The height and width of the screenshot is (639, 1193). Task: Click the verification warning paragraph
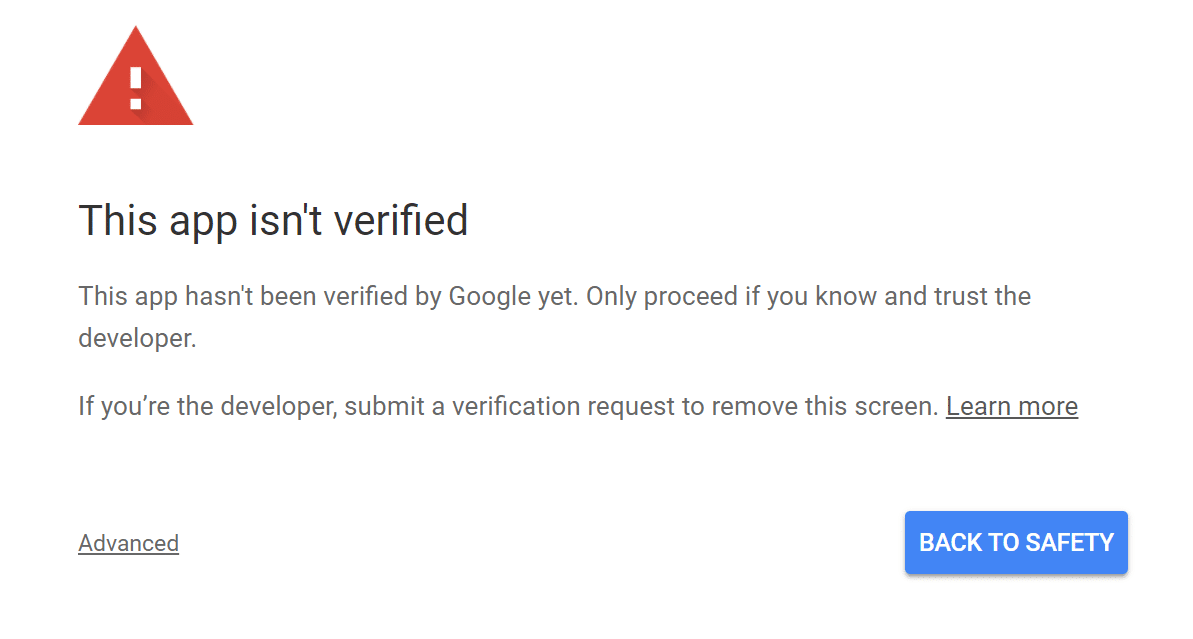(x=554, y=296)
